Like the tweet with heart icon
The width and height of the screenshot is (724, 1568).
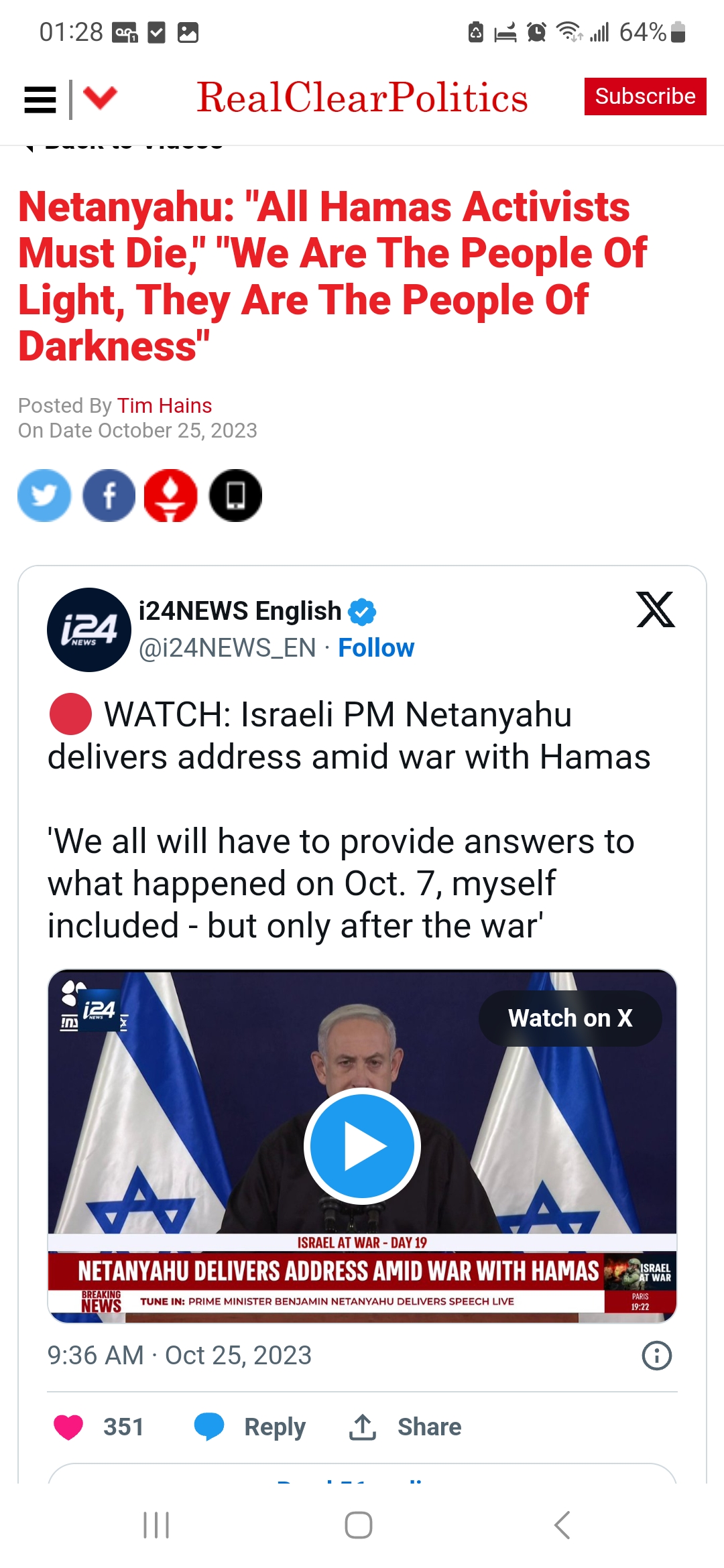[x=68, y=1427]
